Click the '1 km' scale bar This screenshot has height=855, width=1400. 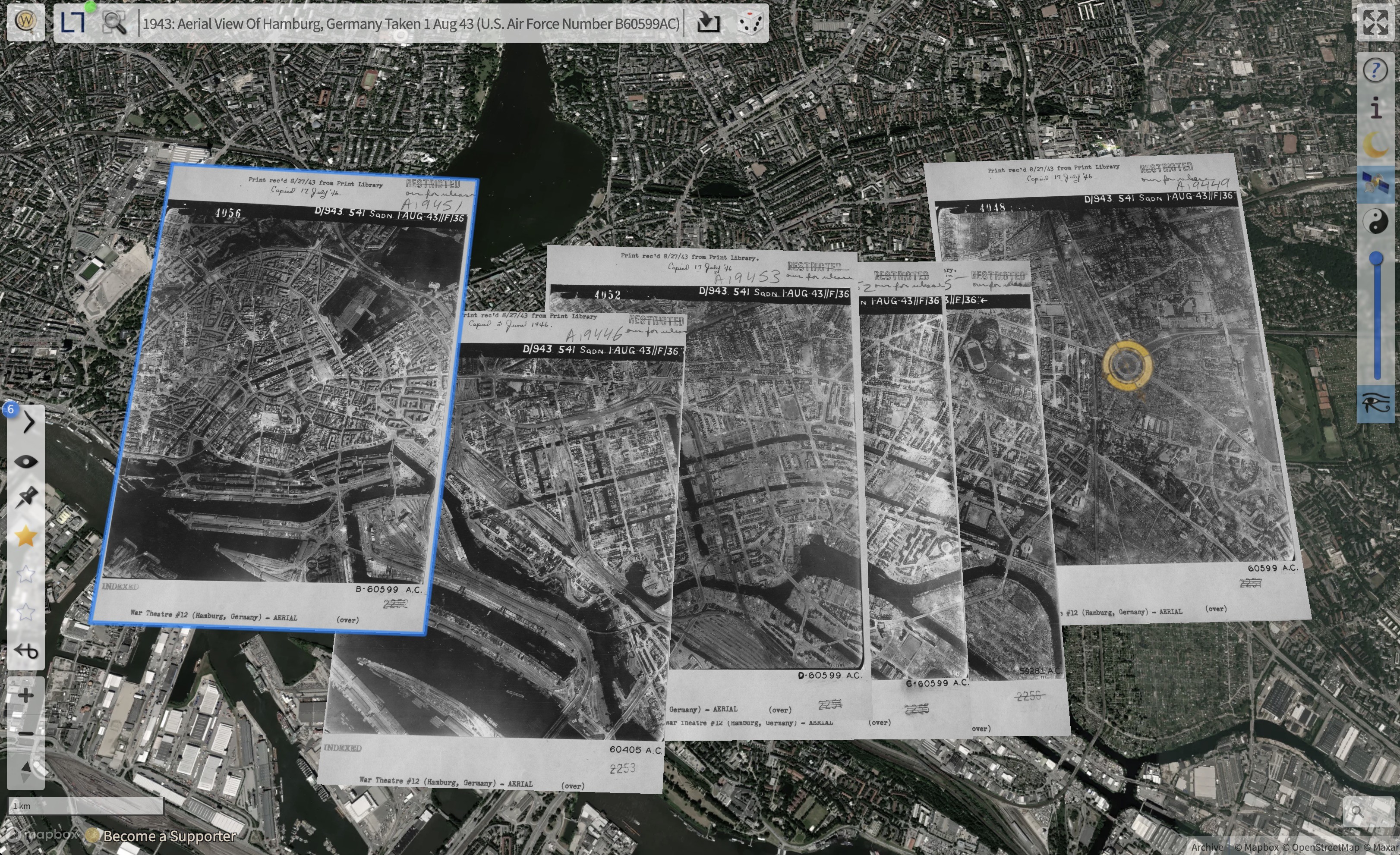(x=86, y=805)
